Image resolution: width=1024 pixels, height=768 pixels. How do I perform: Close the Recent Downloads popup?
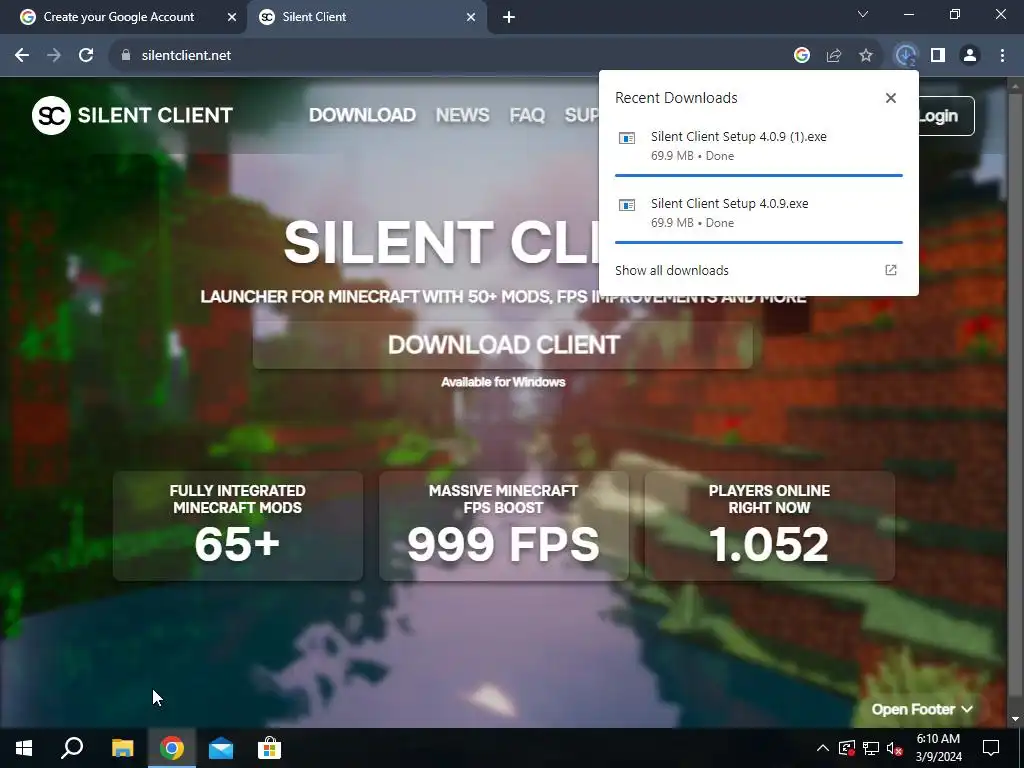coord(891,98)
